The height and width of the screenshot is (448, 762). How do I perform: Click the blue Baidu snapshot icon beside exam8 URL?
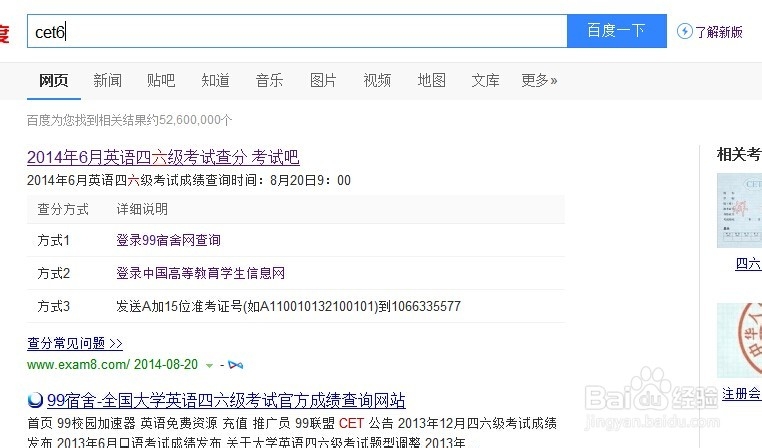pyautogui.click(x=236, y=365)
